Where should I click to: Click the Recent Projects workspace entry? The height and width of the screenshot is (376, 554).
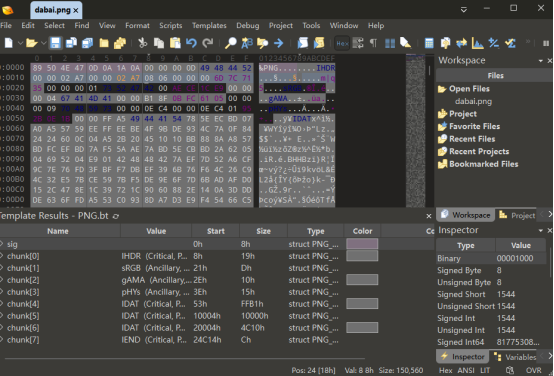click(x=473, y=152)
